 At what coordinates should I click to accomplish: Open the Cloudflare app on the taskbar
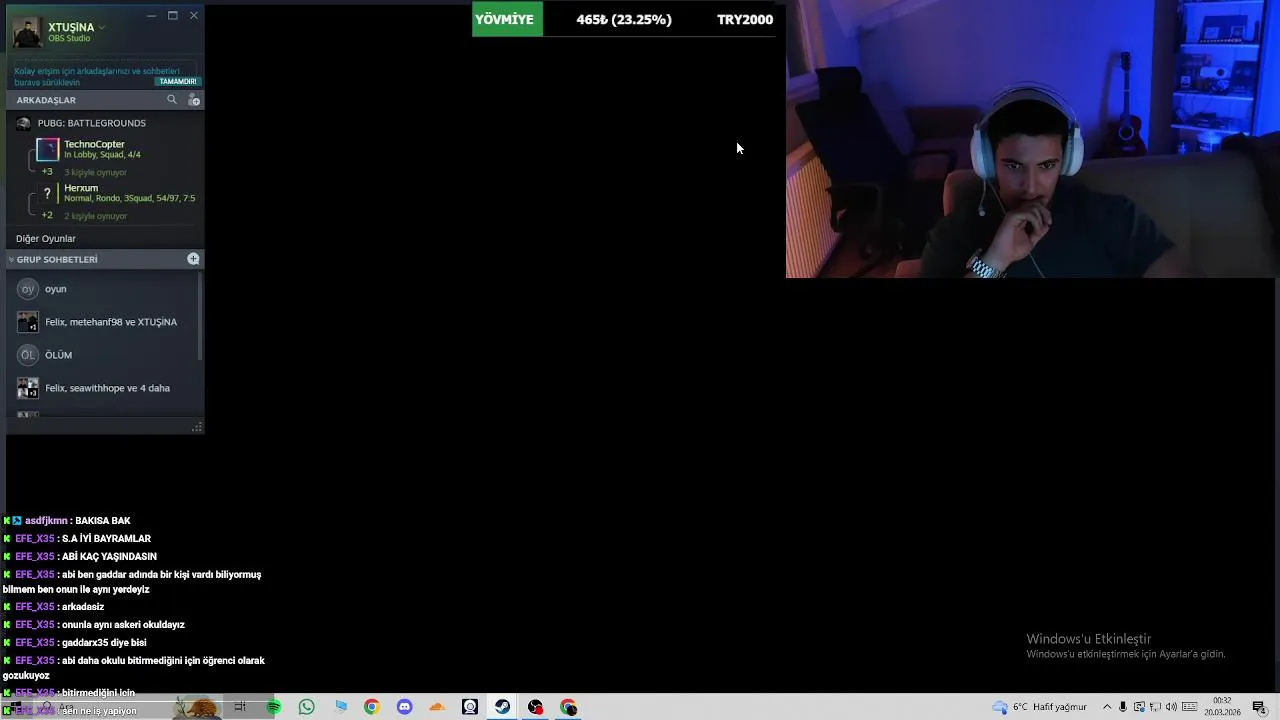point(437,707)
